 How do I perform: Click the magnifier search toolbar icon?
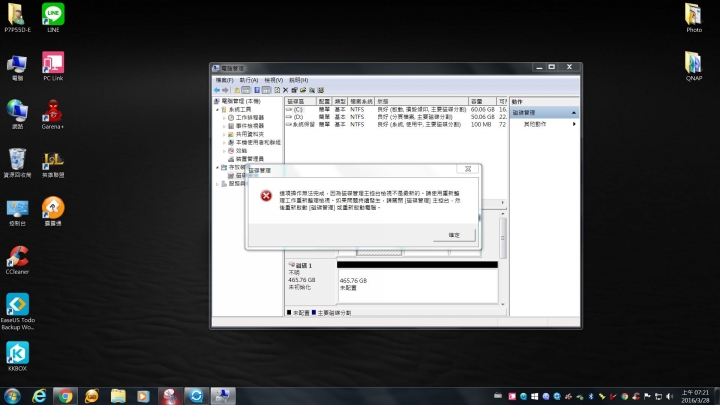pyautogui.click(x=312, y=90)
